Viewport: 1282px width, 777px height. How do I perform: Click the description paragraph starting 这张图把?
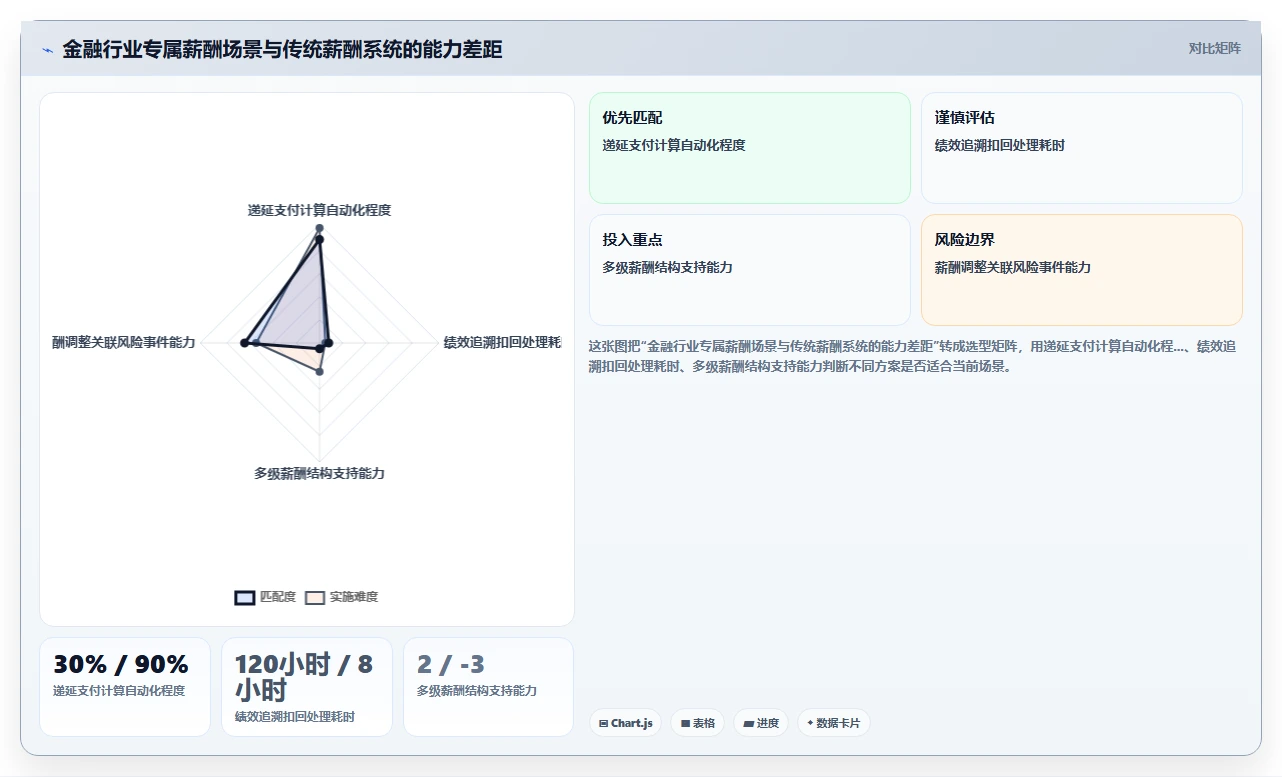click(913, 356)
